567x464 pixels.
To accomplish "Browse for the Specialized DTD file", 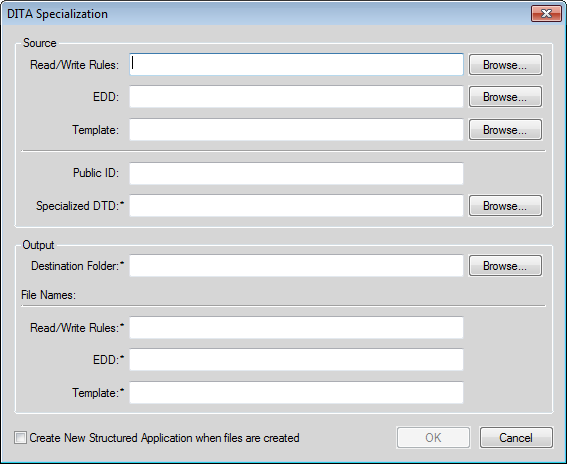I will click(x=505, y=205).
